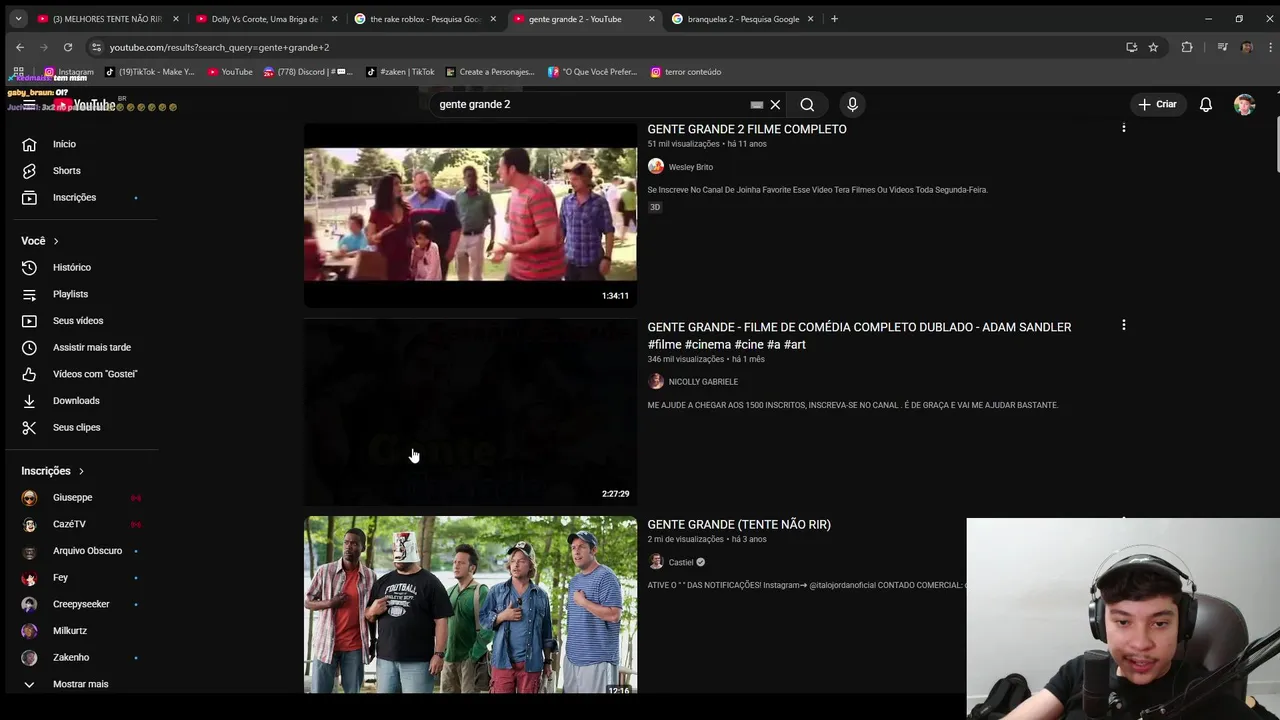
Task: Open Create a Personajes bookmark
Action: pos(490,72)
